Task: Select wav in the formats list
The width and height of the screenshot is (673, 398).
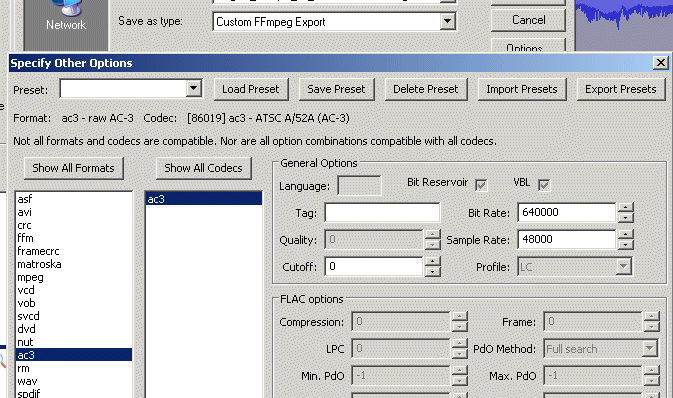Action: [x=73, y=381]
